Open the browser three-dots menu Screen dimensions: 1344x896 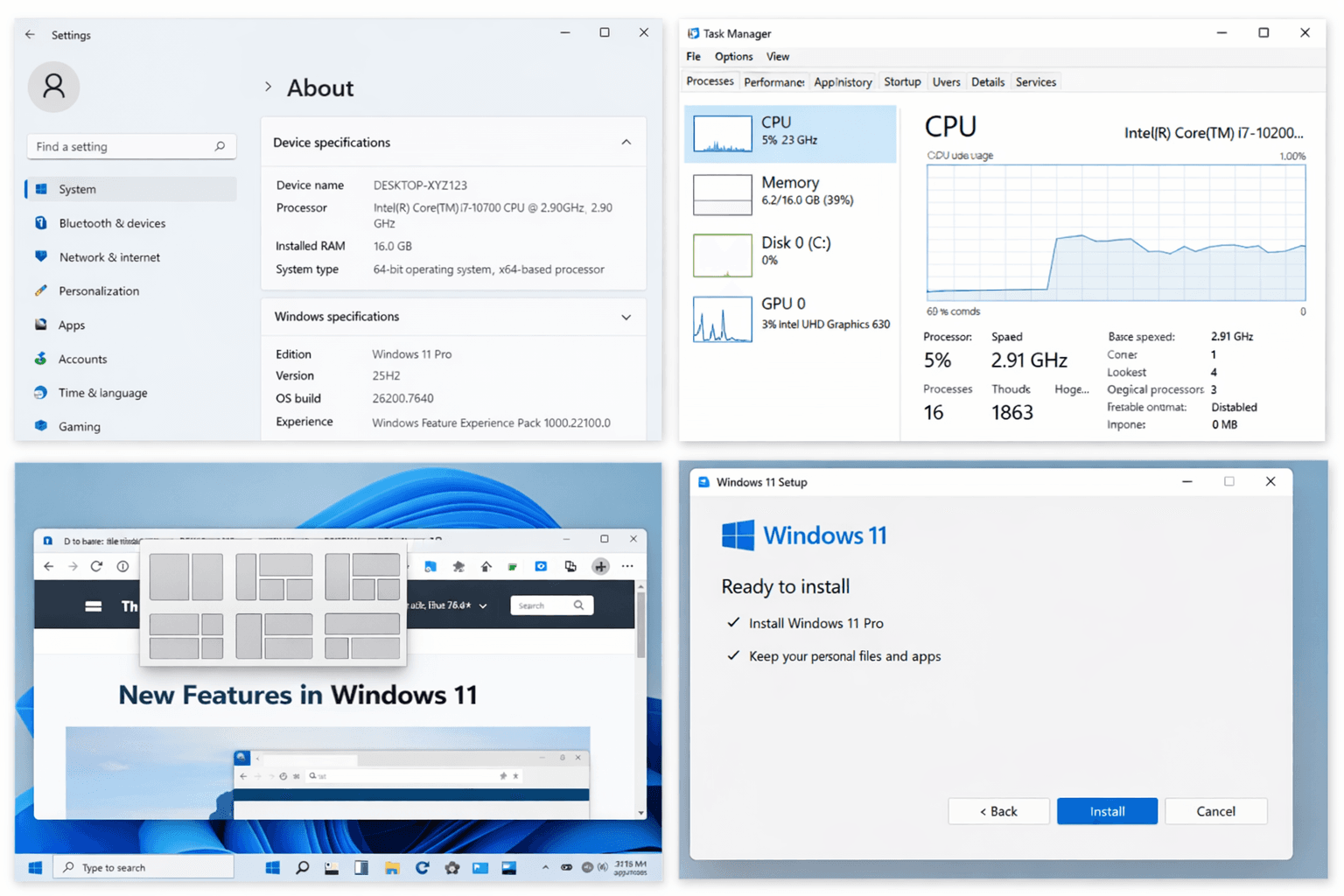point(627,566)
